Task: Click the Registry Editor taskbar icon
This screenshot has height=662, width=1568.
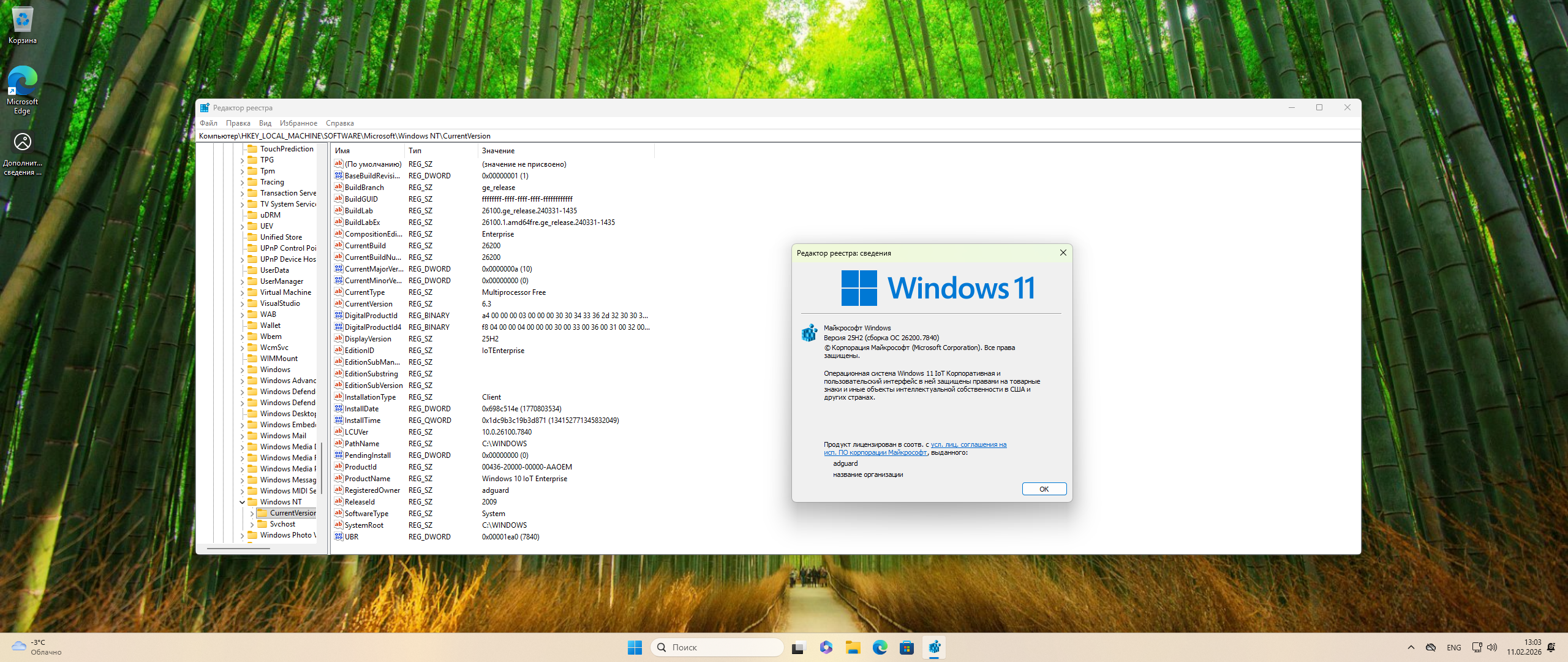Action: [x=934, y=647]
